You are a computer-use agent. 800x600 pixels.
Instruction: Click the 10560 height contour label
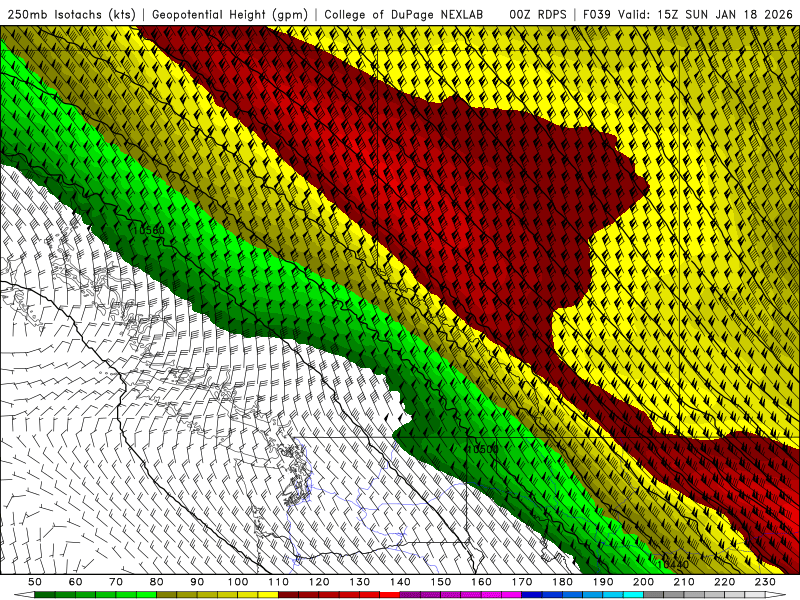point(148,230)
